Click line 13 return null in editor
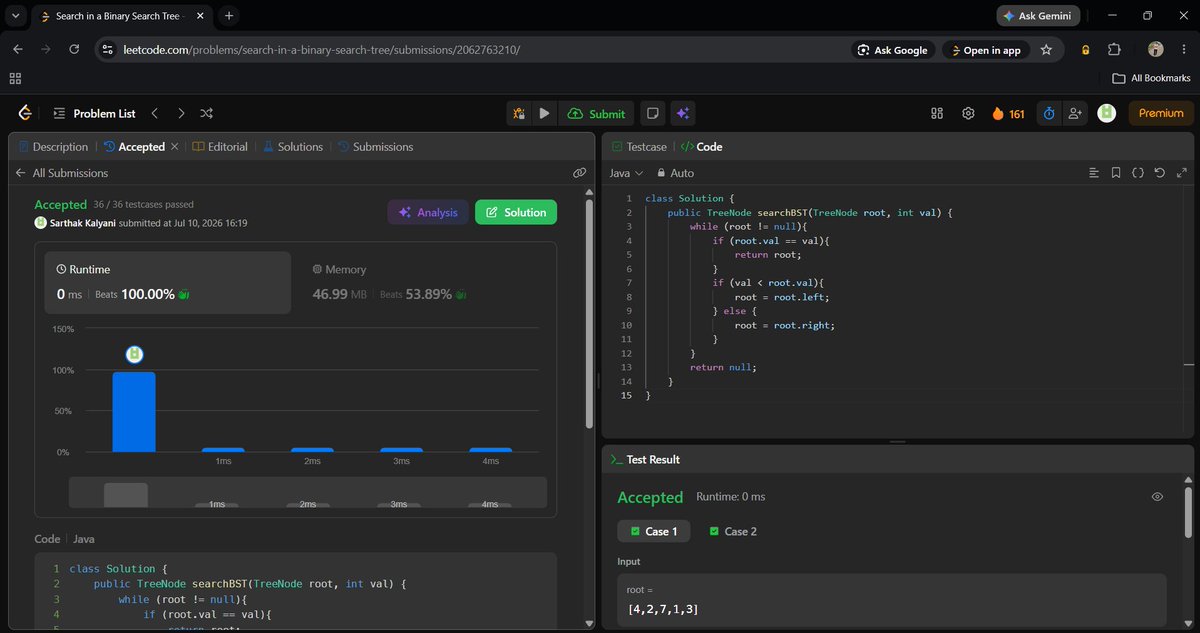 click(723, 367)
